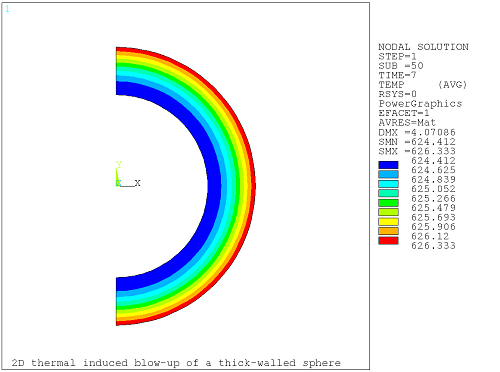Click the green middle band of sphere
This screenshot has width=500, height=372.
click(x=238, y=185)
